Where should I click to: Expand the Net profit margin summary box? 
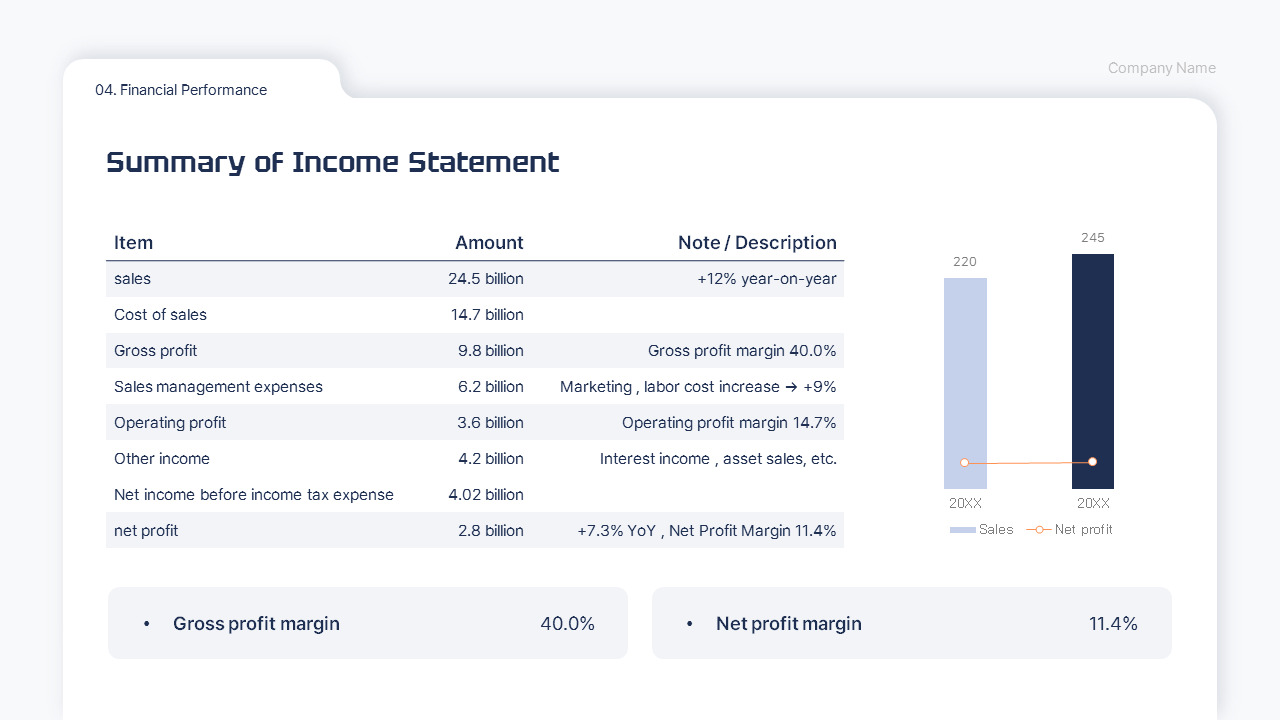pos(912,623)
